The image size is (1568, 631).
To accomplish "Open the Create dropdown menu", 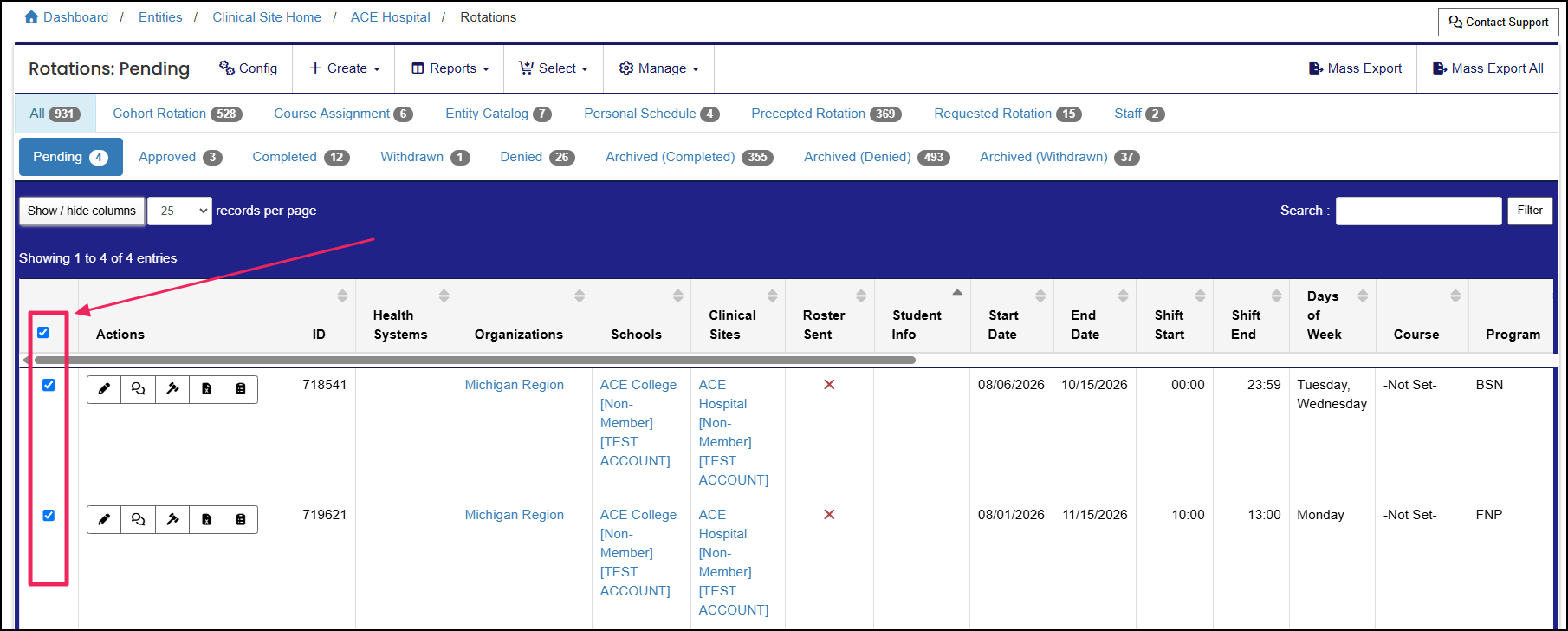I will tap(344, 68).
